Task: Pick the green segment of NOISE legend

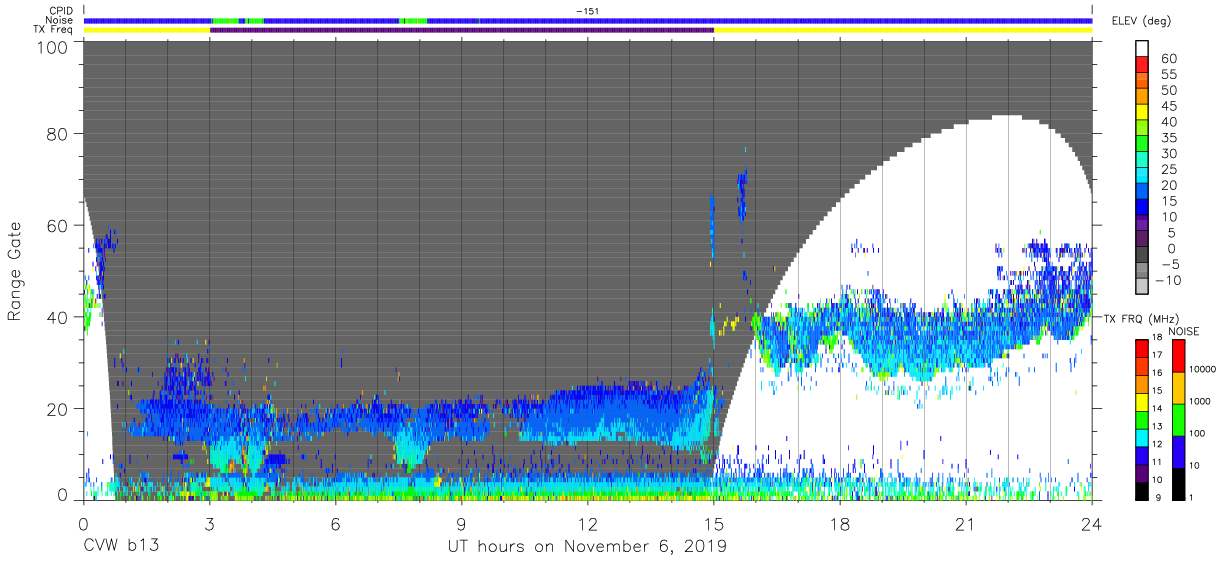Action: tap(1177, 420)
